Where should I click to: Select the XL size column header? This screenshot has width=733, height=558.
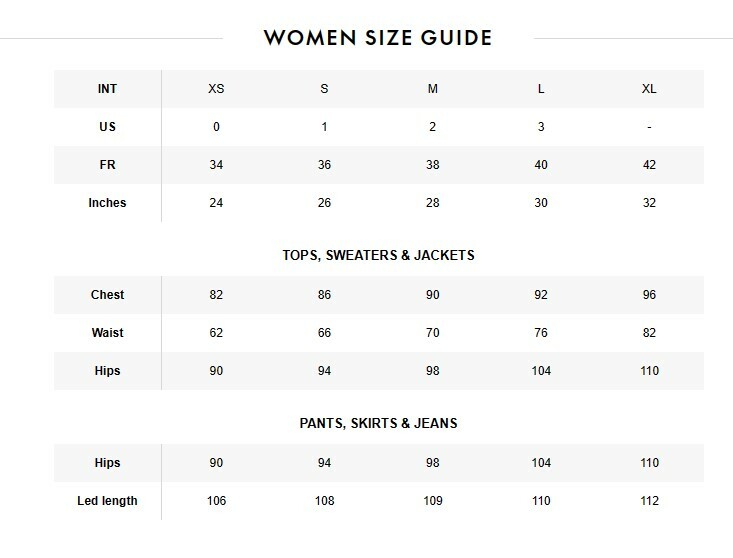pos(649,89)
